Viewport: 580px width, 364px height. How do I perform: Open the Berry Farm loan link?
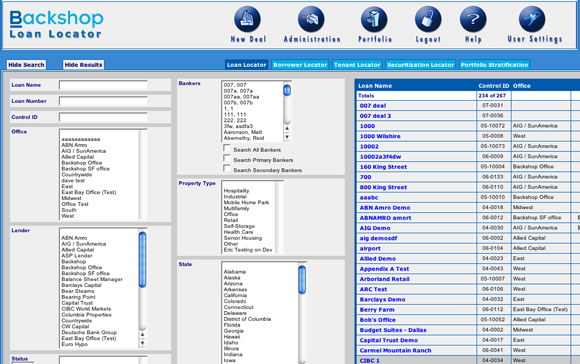click(377, 310)
